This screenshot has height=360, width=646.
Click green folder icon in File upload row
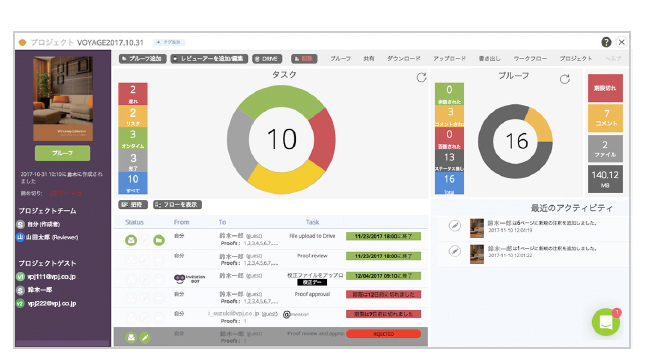pyautogui.click(x=159, y=240)
